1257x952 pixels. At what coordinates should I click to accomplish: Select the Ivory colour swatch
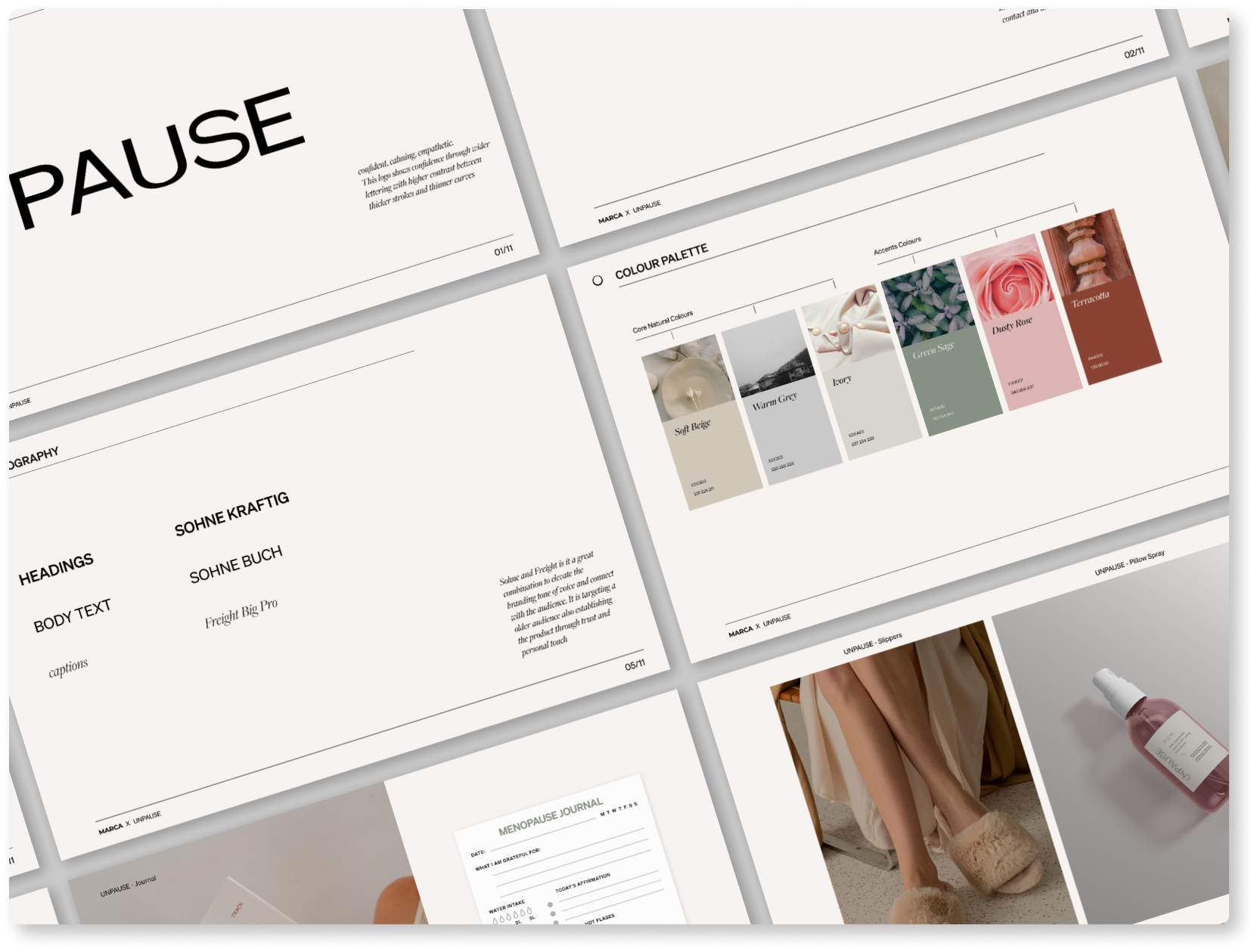872,404
